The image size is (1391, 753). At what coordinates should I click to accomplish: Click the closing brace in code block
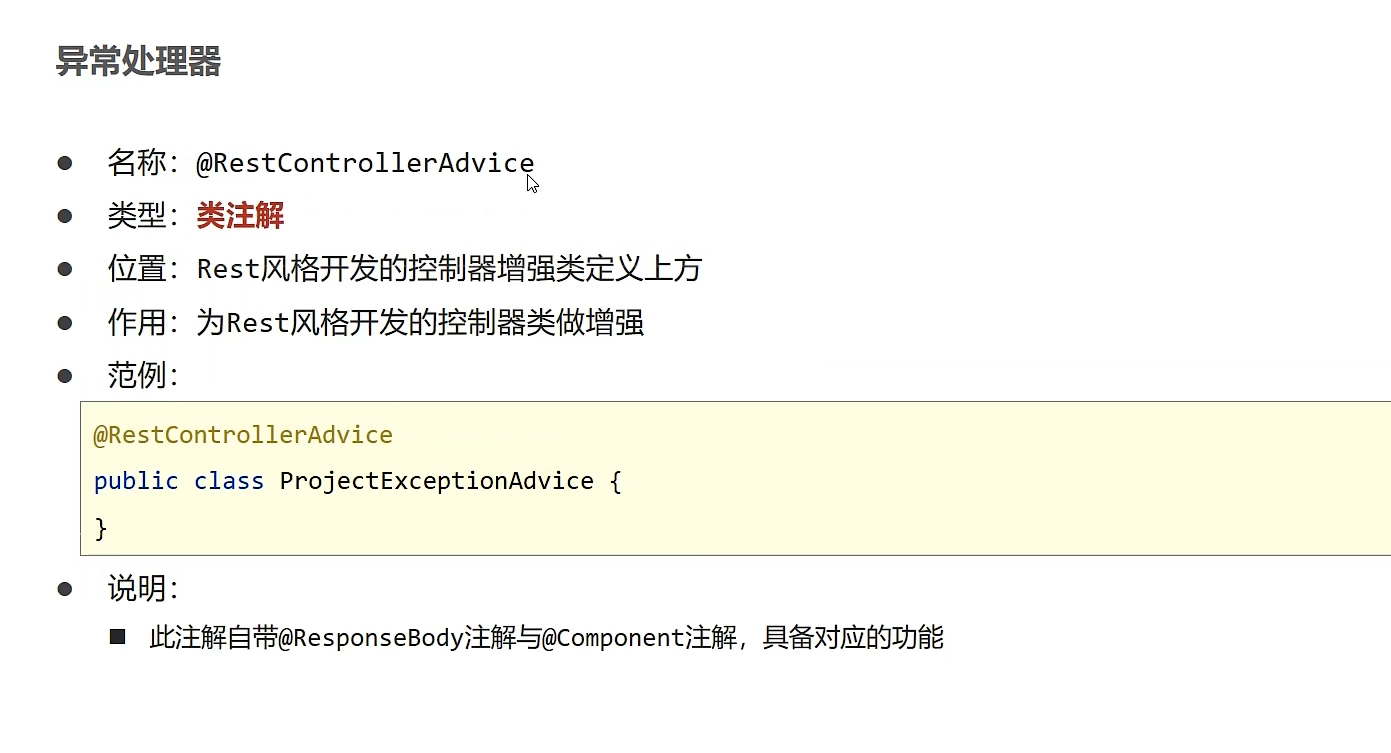[100, 528]
